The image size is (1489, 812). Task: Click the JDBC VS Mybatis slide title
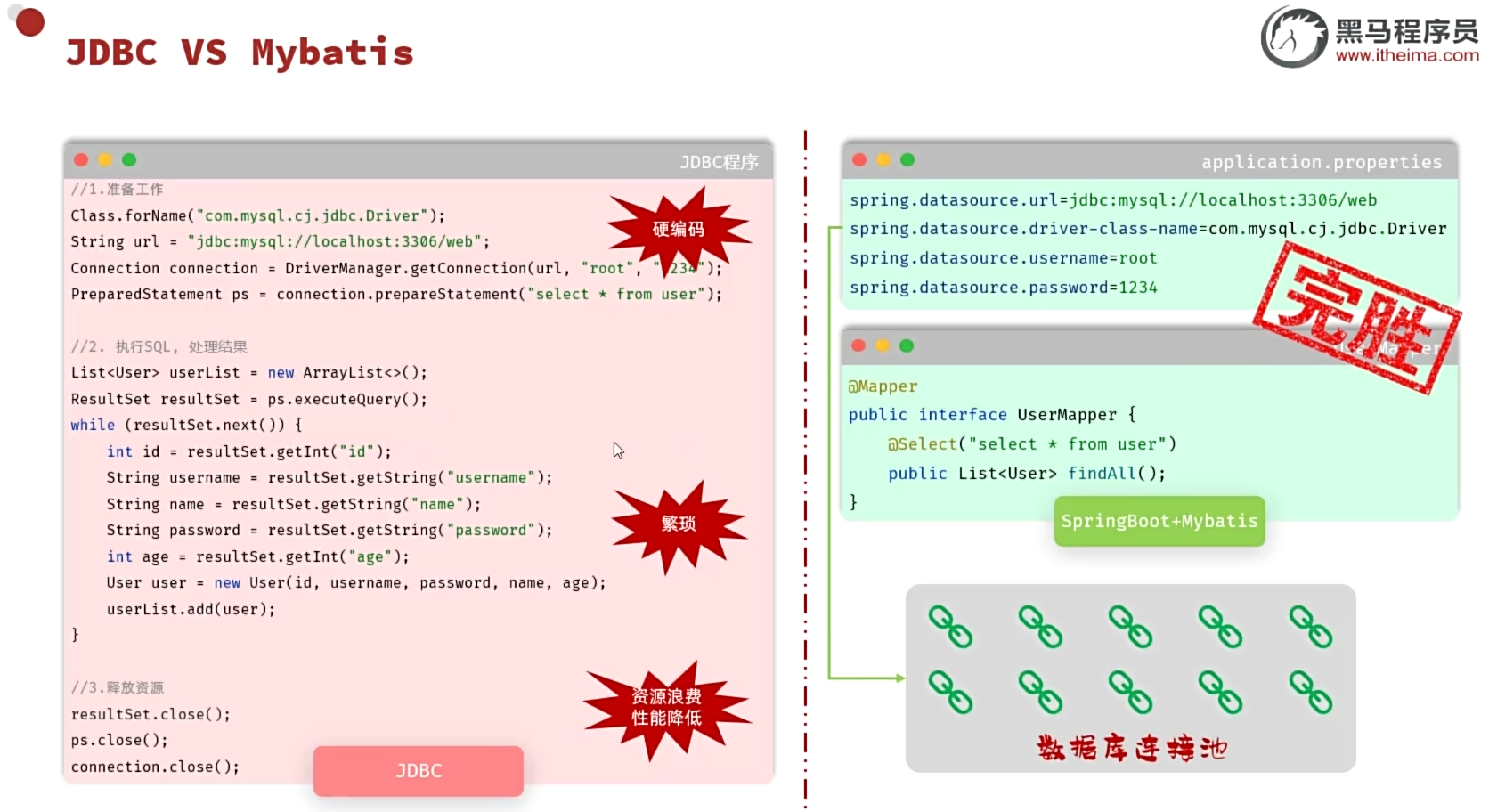pyautogui.click(x=240, y=53)
